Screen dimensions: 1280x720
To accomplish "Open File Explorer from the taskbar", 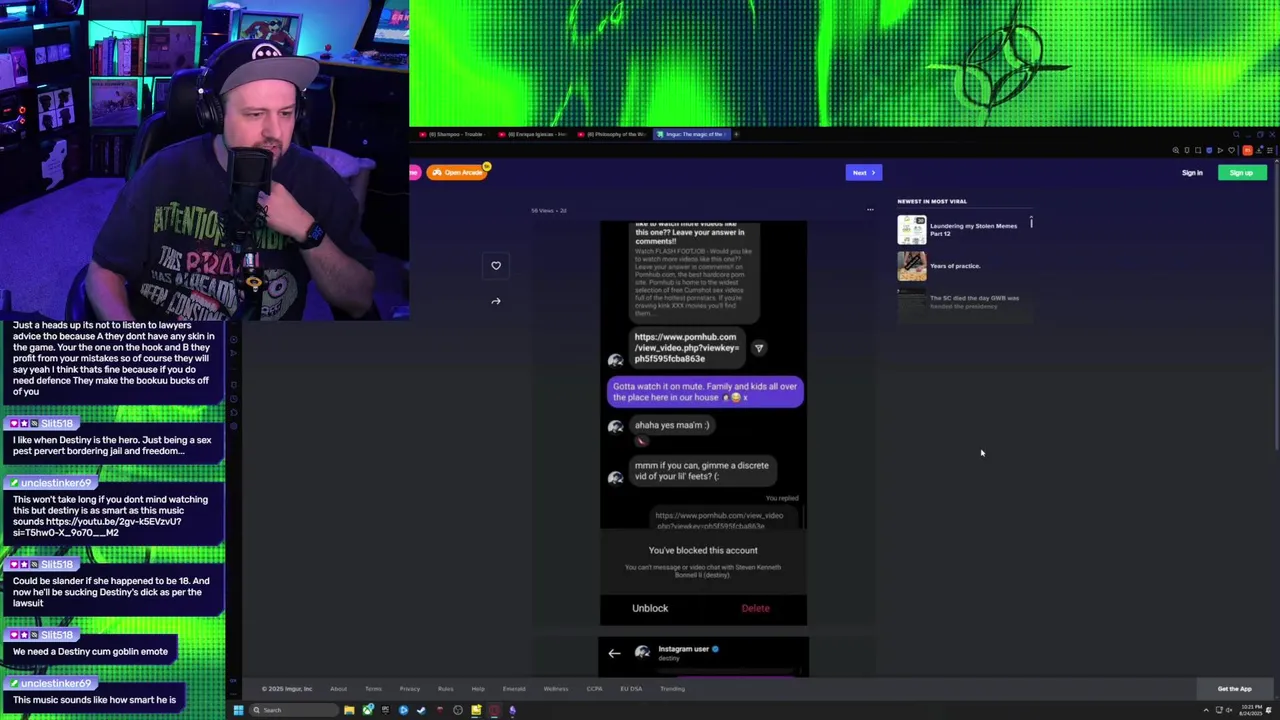I will tap(349, 710).
